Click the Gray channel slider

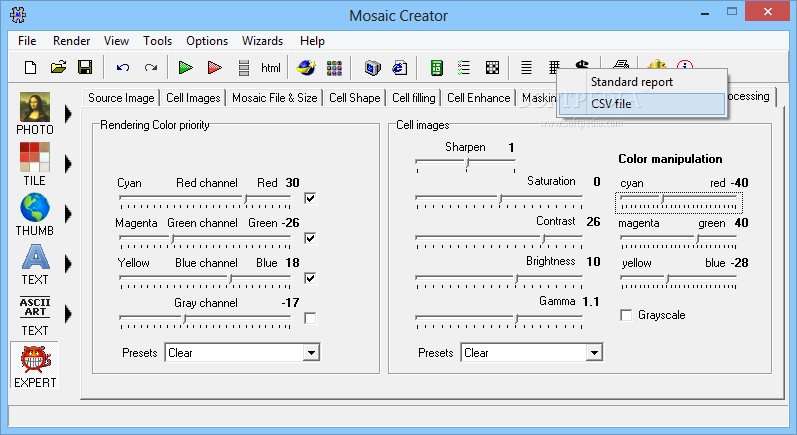pyautogui.click(x=205, y=321)
